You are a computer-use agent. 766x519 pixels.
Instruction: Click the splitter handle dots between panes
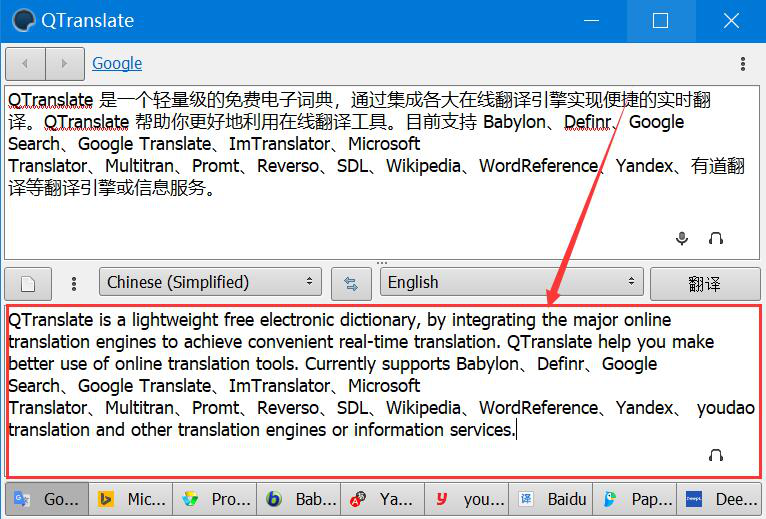click(x=382, y=263)
